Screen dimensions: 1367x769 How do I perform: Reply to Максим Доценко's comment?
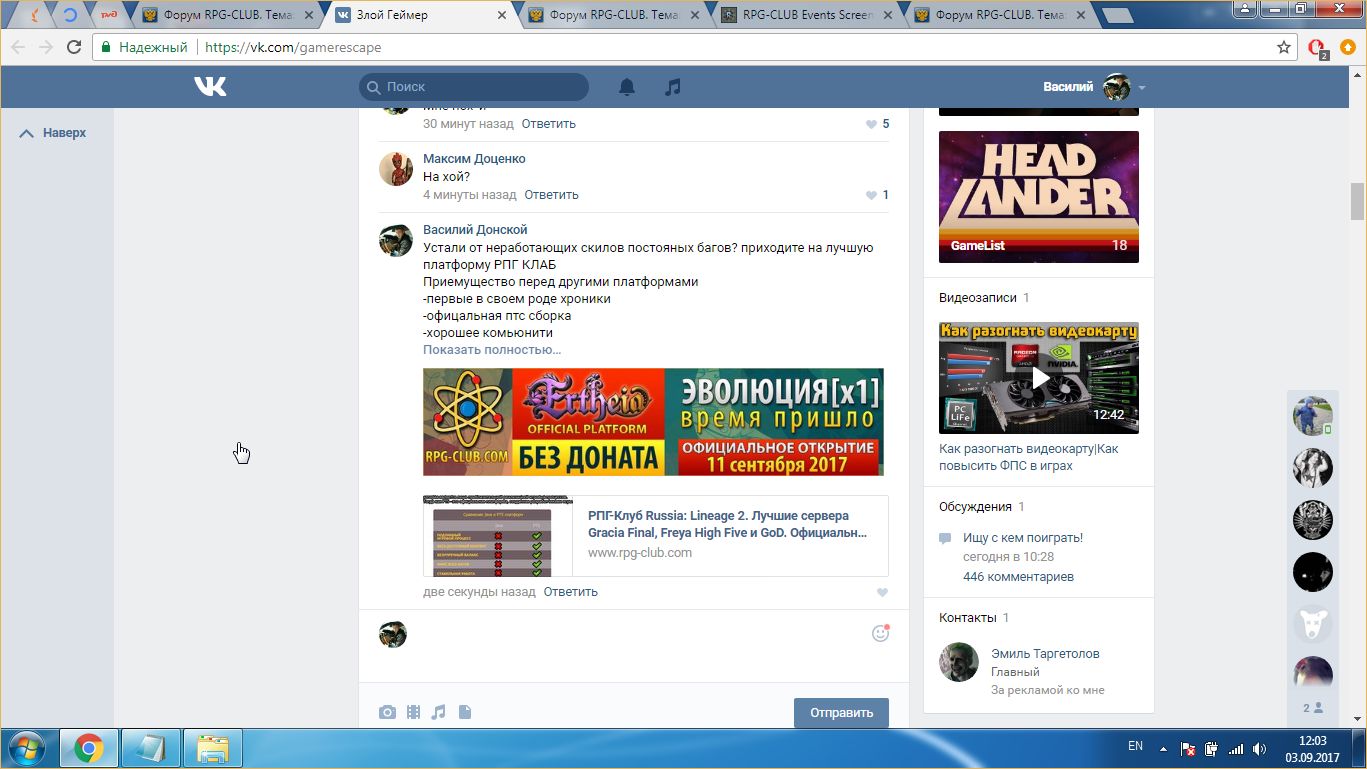pos(551,195)
